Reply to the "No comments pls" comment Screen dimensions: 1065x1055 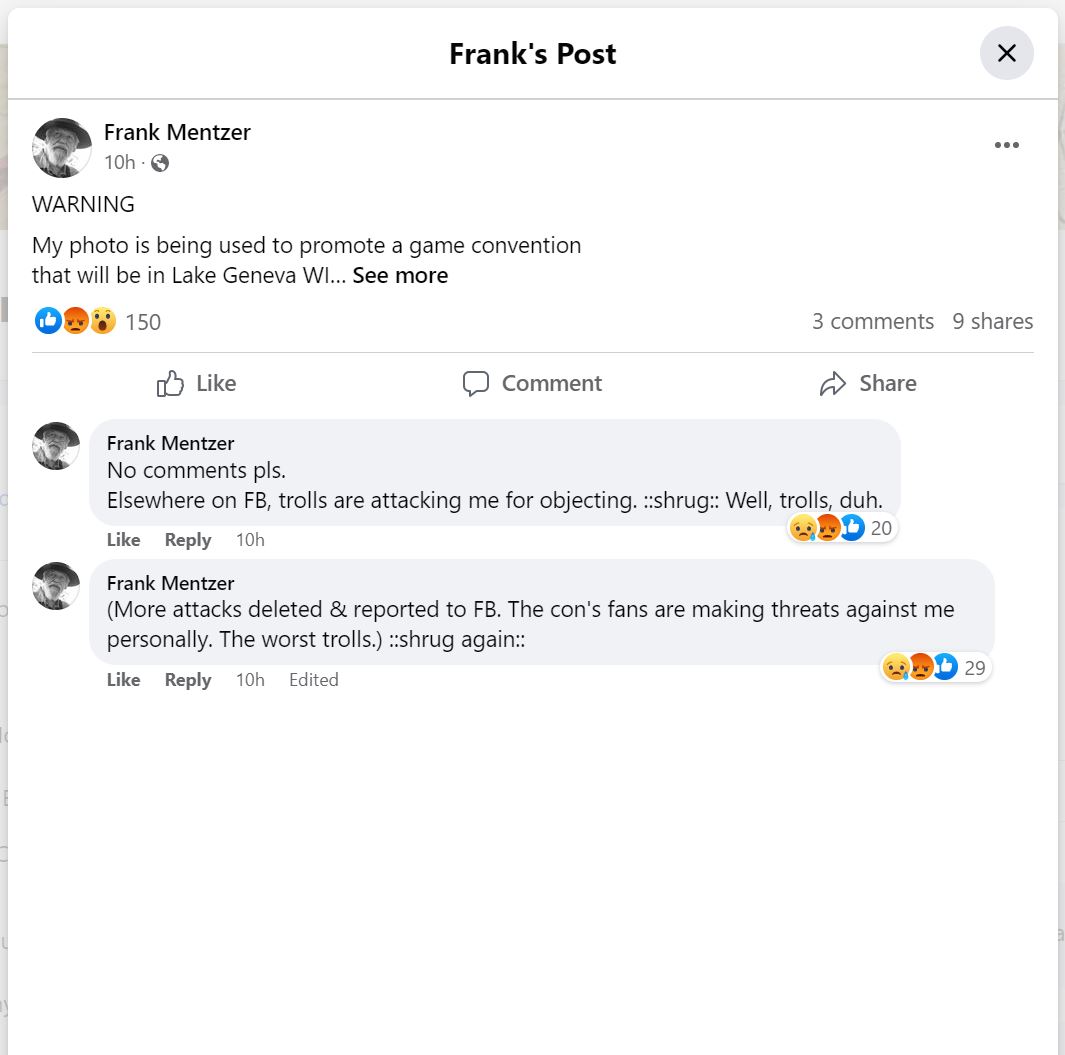tap(188, 540)
